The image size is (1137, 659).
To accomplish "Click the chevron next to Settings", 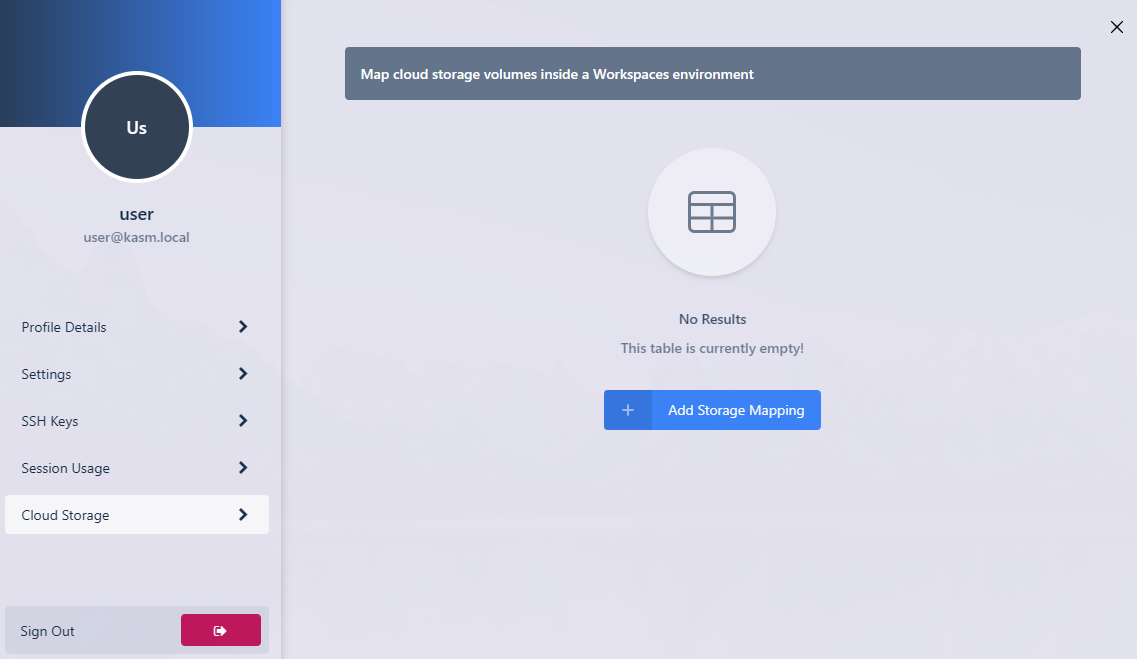I will [242, 374].
